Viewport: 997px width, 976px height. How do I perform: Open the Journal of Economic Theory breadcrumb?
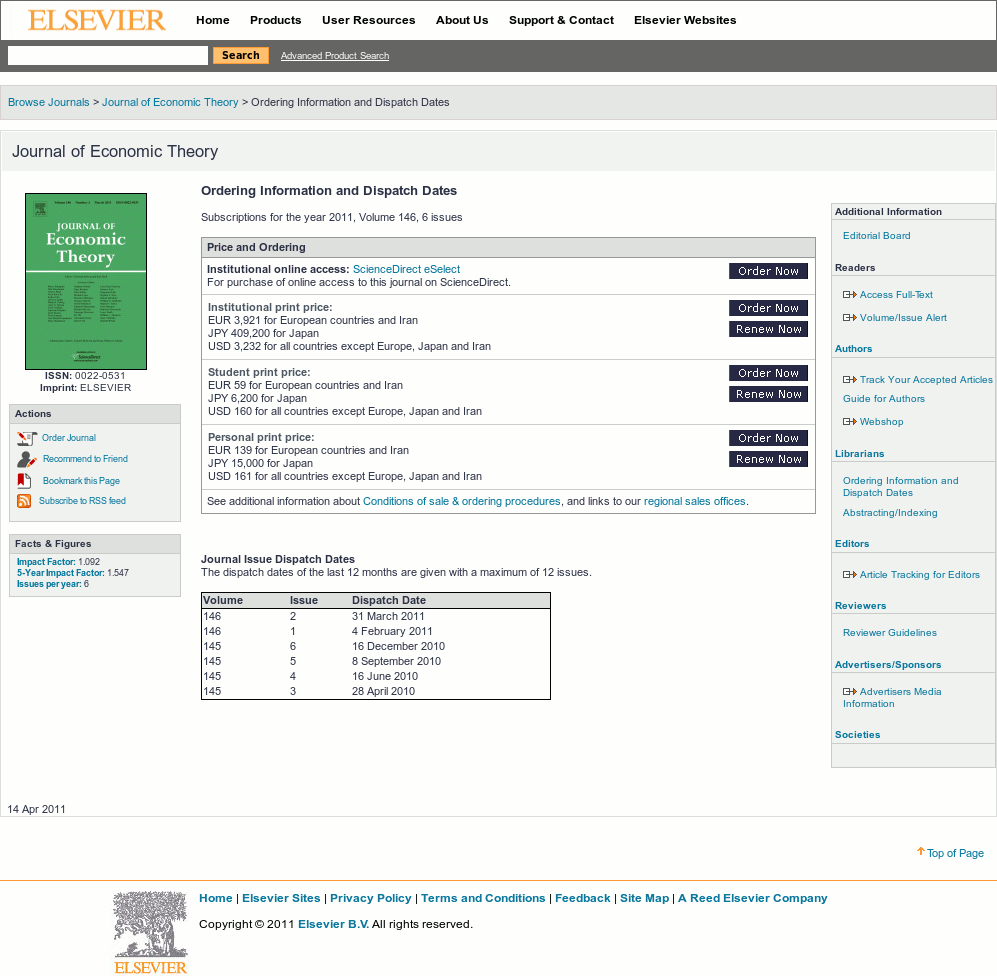pos(170,102)
